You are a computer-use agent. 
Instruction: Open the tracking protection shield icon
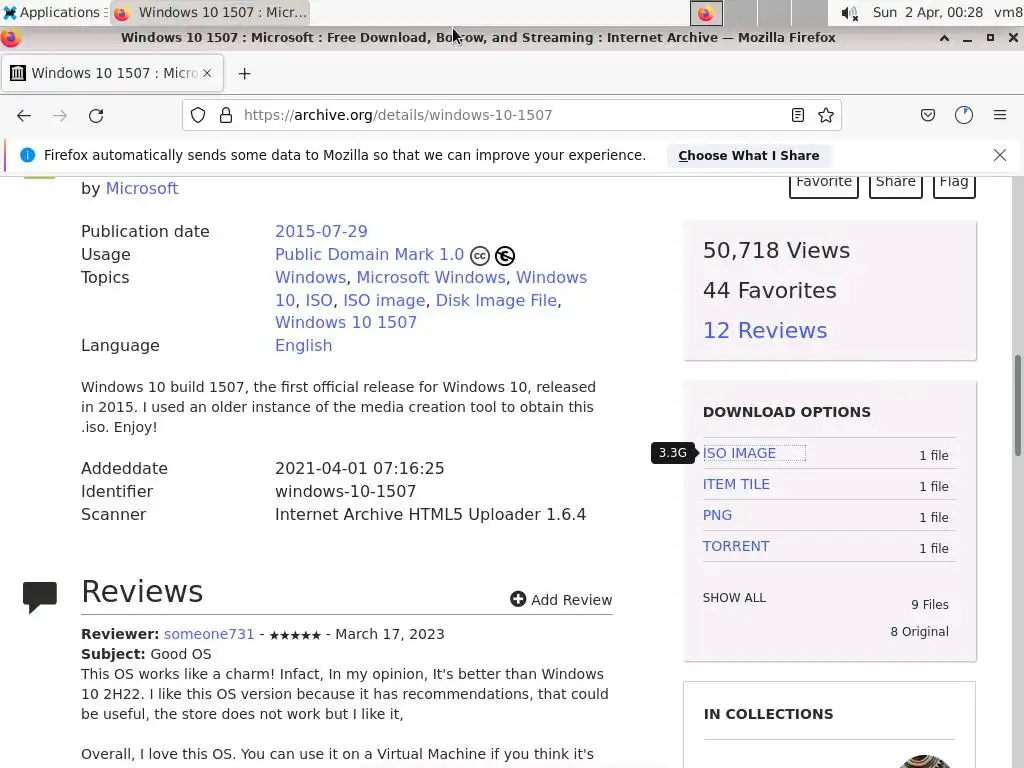click(x=198, y=116)
